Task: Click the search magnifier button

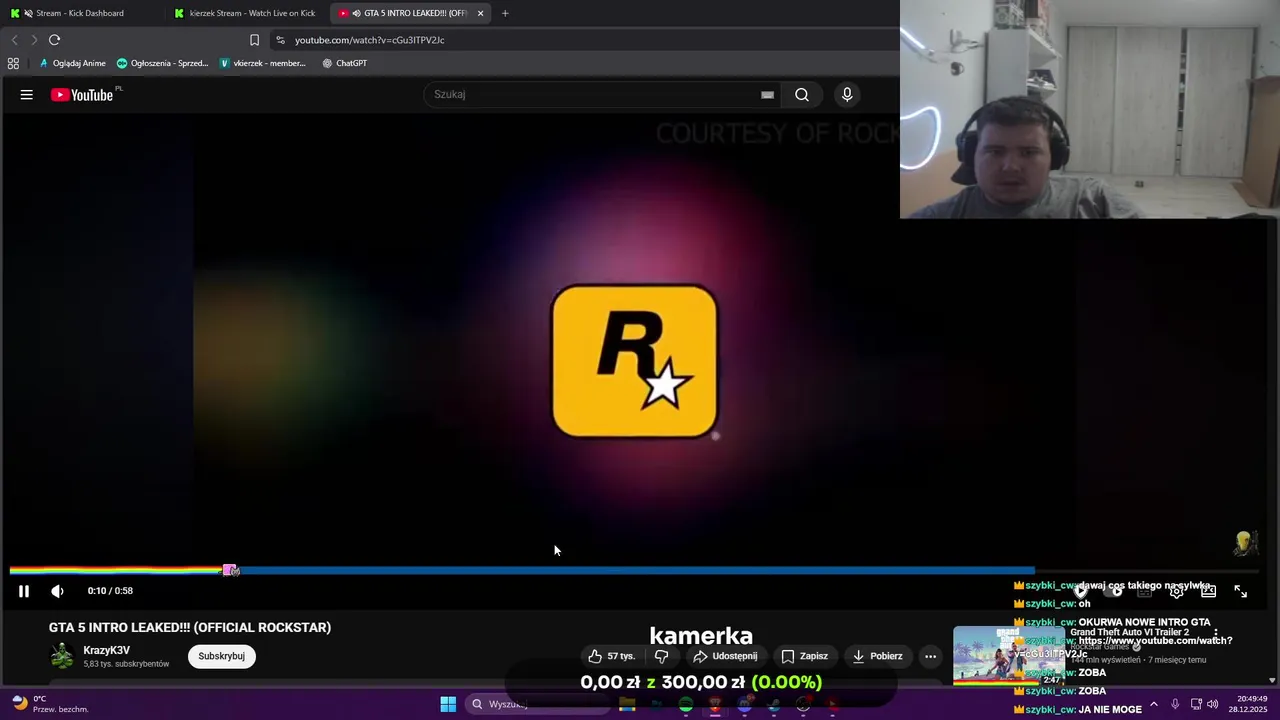Action: [802, 95]
